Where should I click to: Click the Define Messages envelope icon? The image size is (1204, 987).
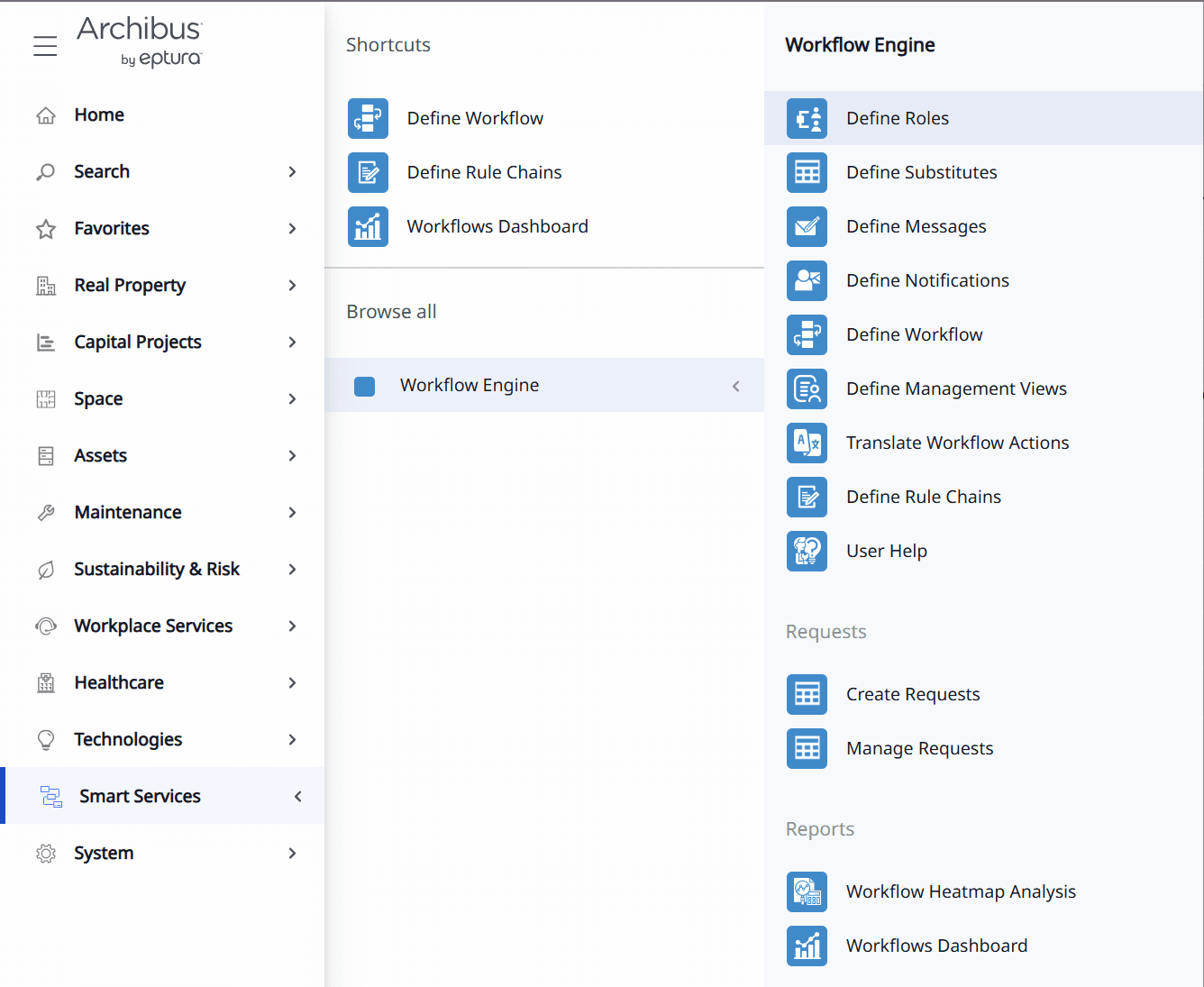(807, 226)
